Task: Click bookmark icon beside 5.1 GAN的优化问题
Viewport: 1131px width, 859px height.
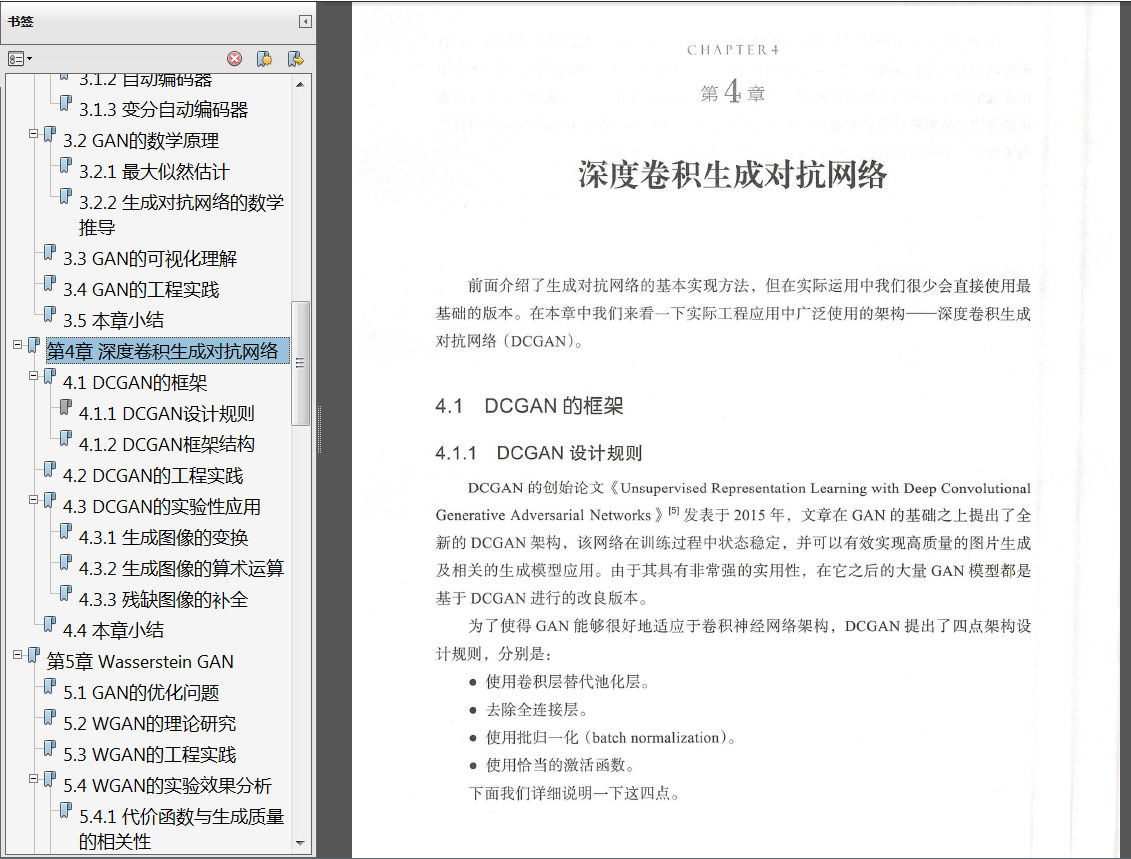Action: pyautogui.click(x=50, y=686)
